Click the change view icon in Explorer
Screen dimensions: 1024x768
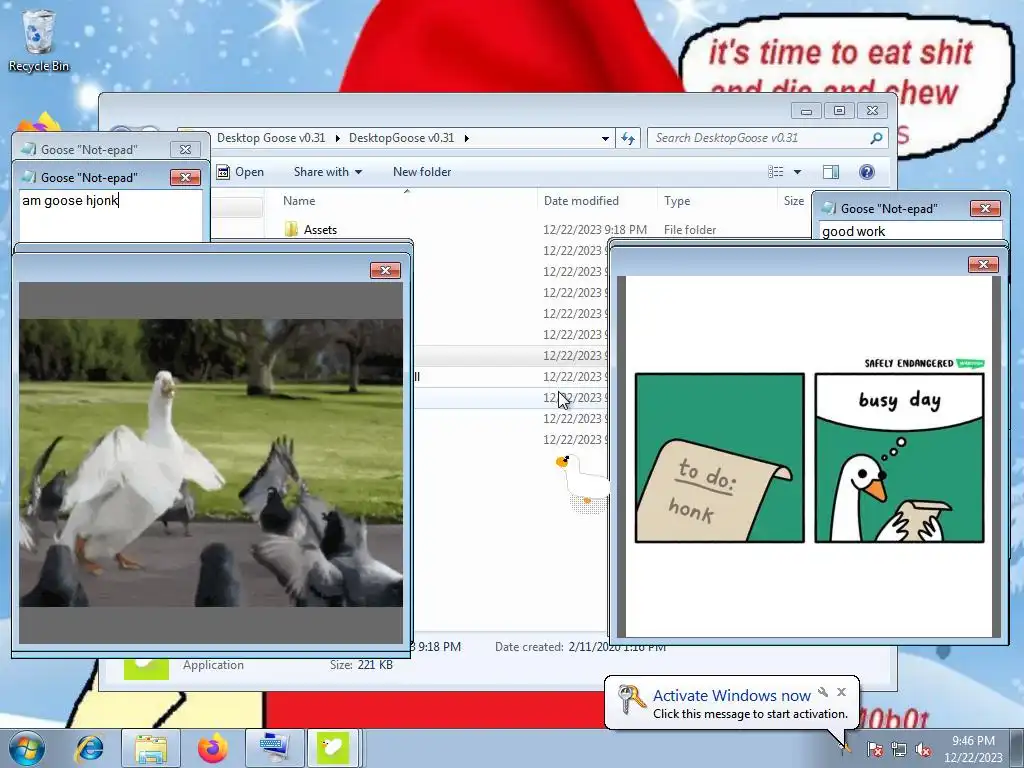tap(776, 172)
